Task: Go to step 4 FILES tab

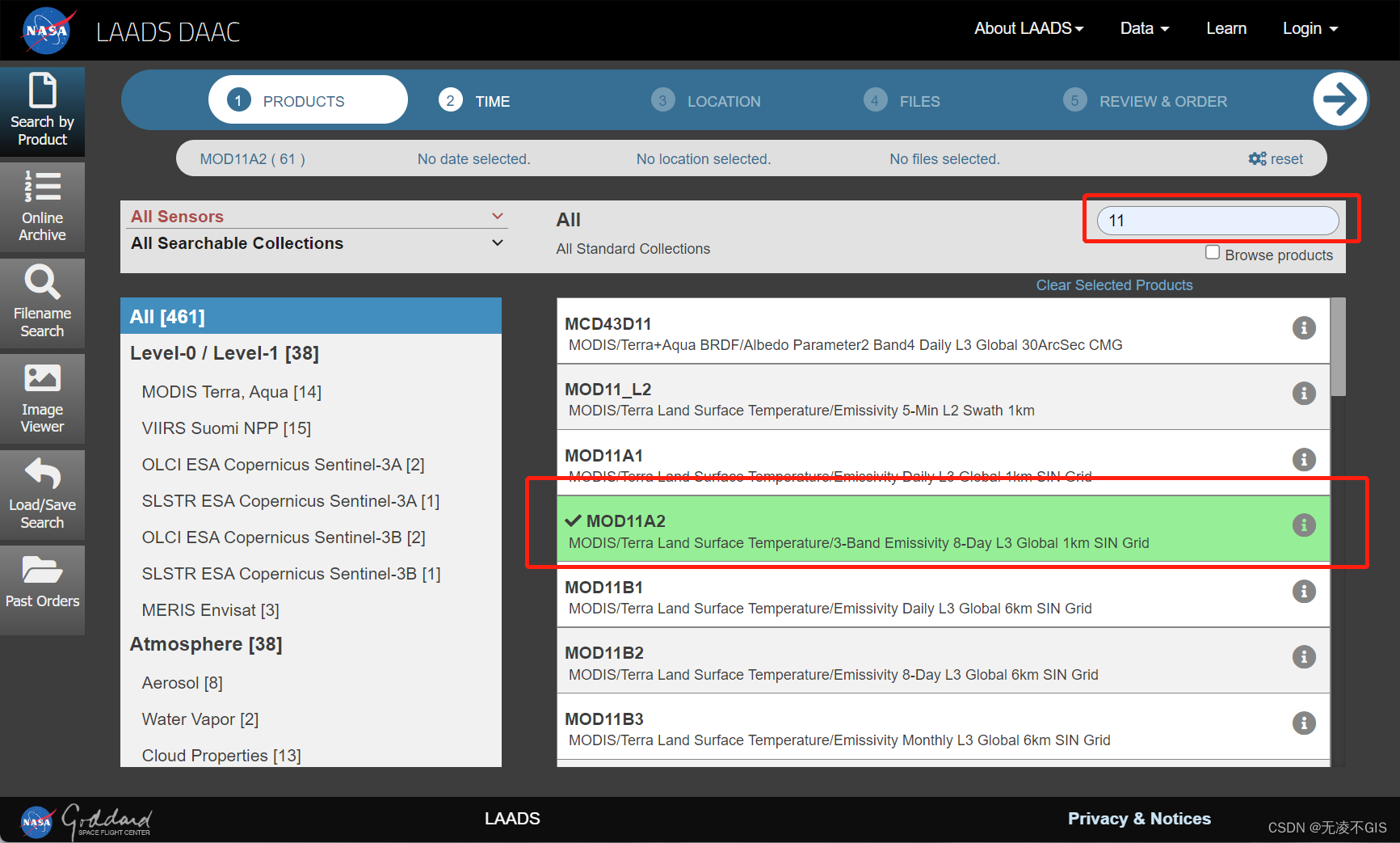Action: pos(902,100)
